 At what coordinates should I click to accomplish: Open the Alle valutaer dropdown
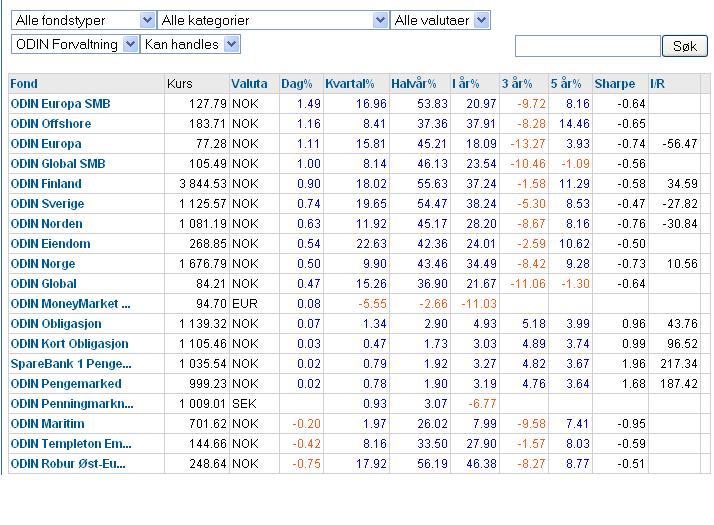coord(440,20)
